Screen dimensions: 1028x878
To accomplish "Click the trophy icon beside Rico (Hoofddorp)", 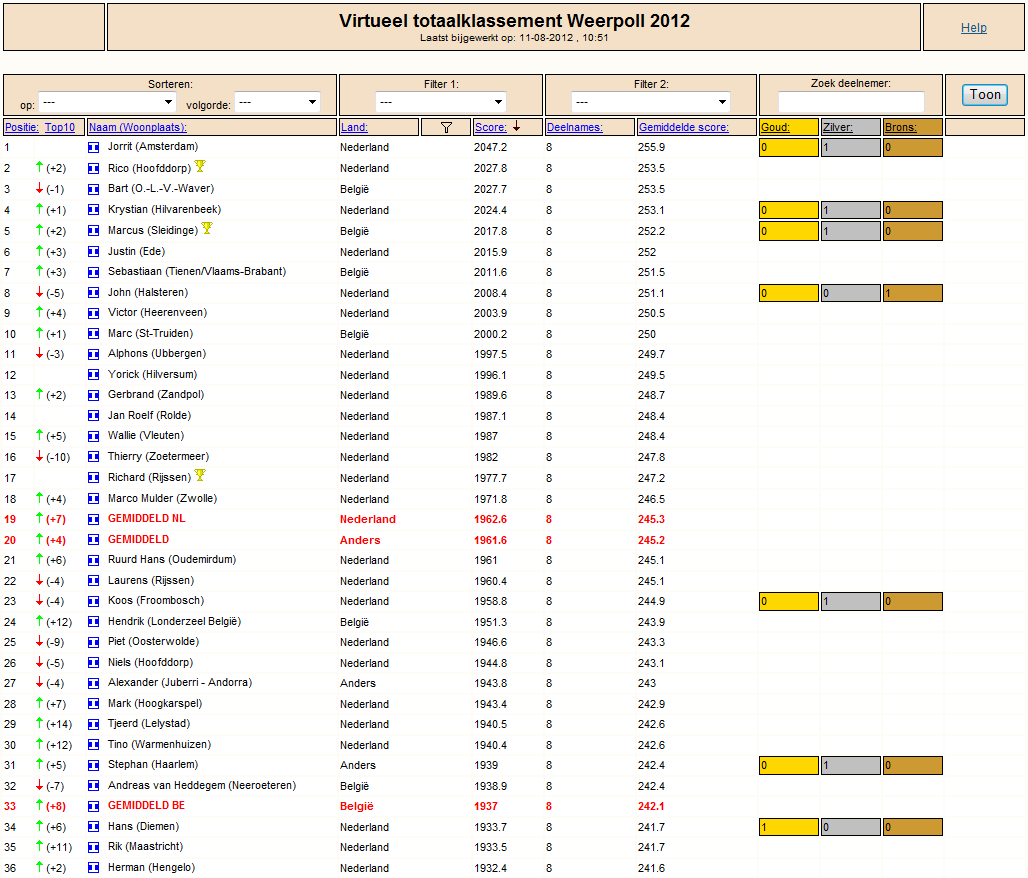I will (200, 166).
